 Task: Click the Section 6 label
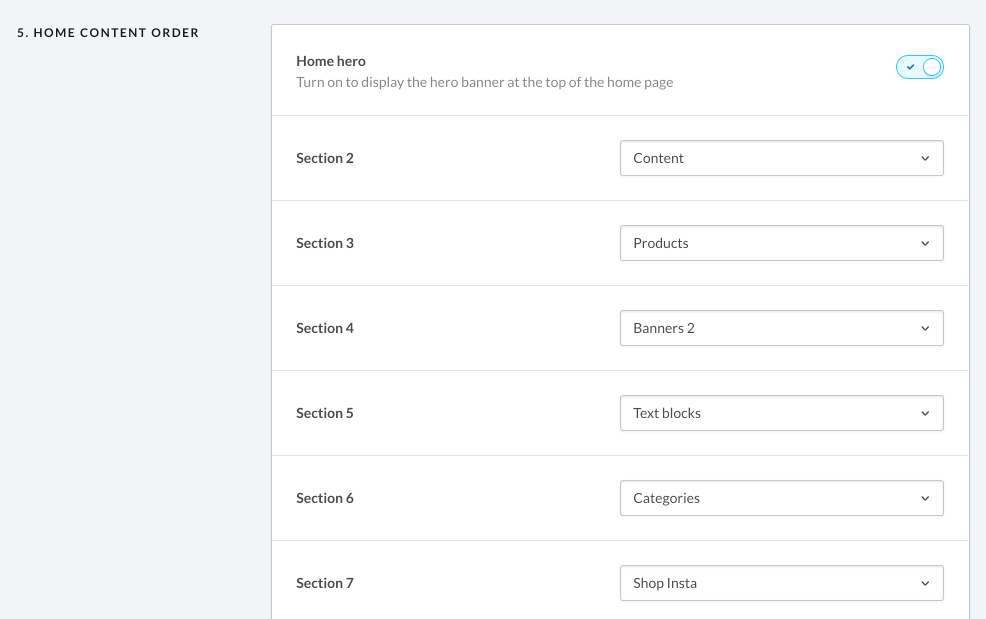click(325, 498)
